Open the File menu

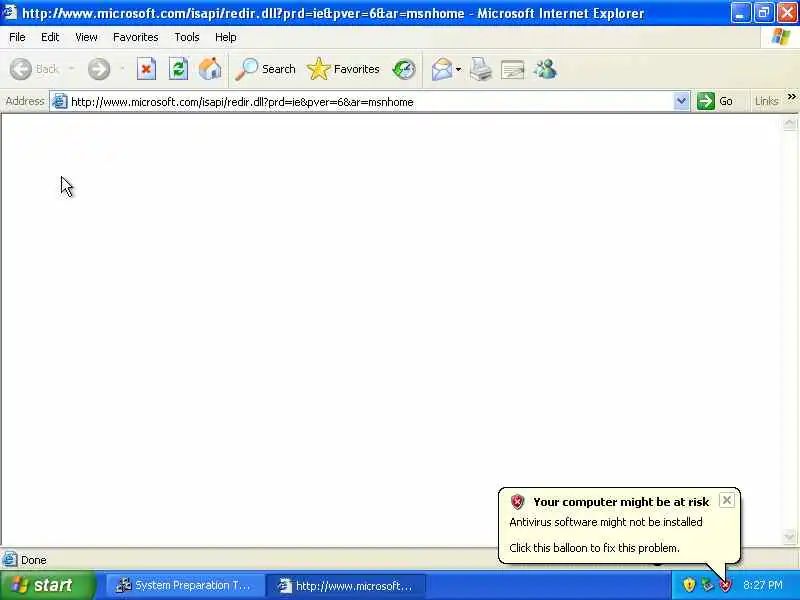tap(17, 37)
